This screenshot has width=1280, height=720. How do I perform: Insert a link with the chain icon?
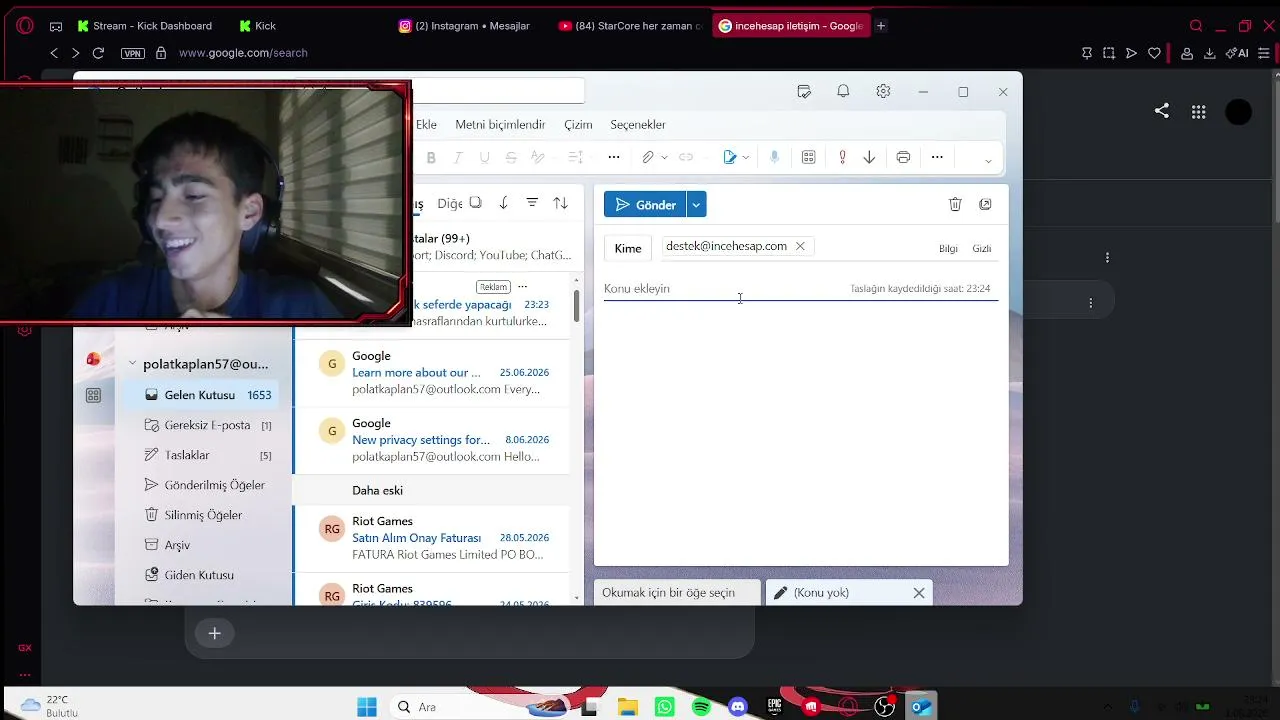pyautogui.click(x=686, y=157)
